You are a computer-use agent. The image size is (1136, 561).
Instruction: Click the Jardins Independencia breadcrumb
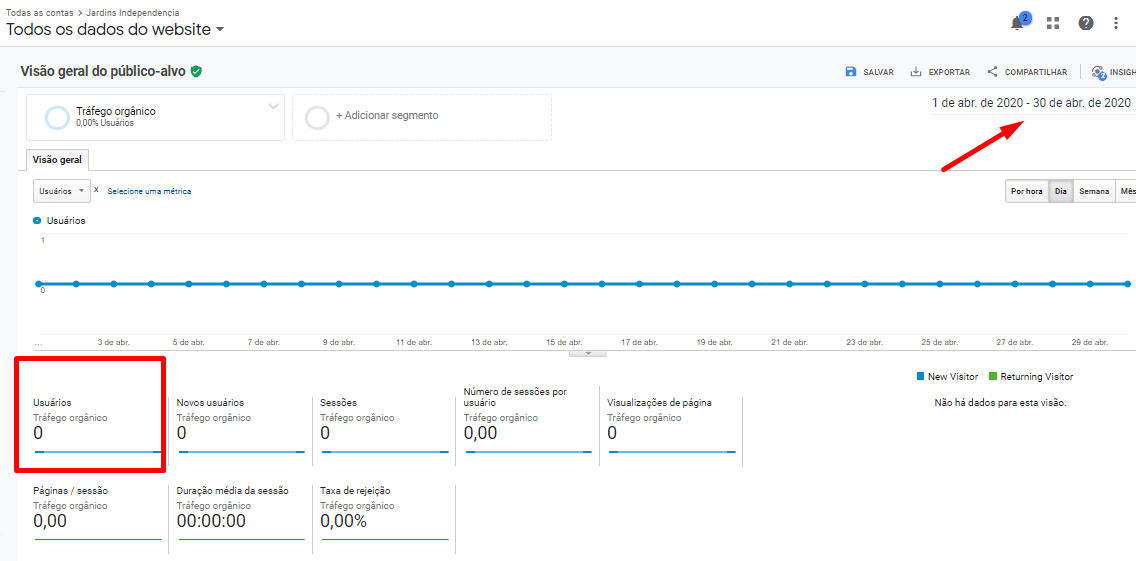[133, 13]
